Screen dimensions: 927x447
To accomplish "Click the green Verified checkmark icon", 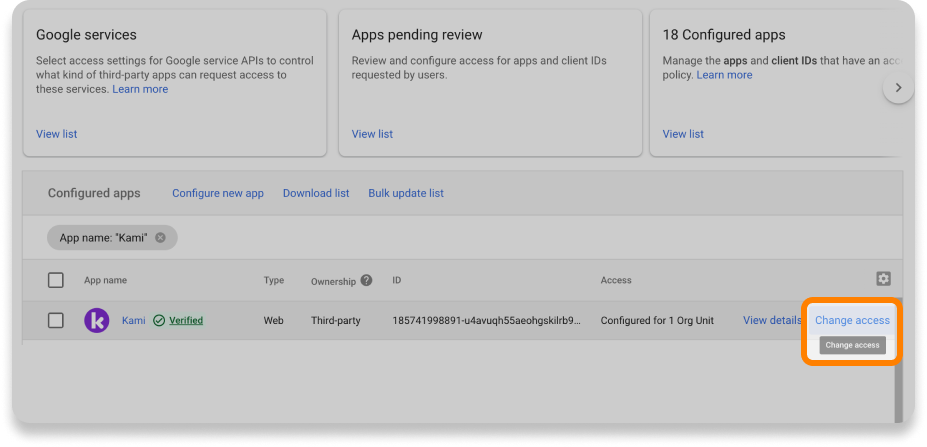I will tap(159, 320).
